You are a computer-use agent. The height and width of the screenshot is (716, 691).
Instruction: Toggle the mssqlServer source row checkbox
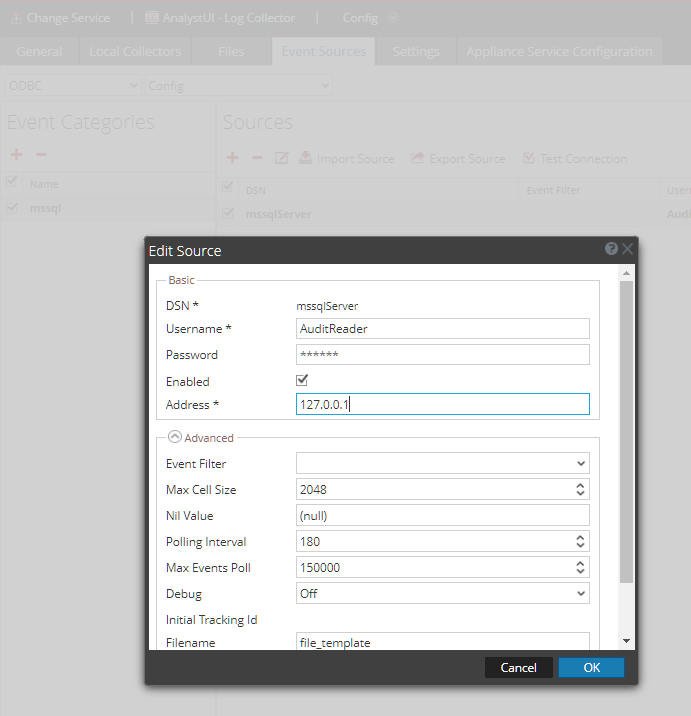[x=228, y=213]
